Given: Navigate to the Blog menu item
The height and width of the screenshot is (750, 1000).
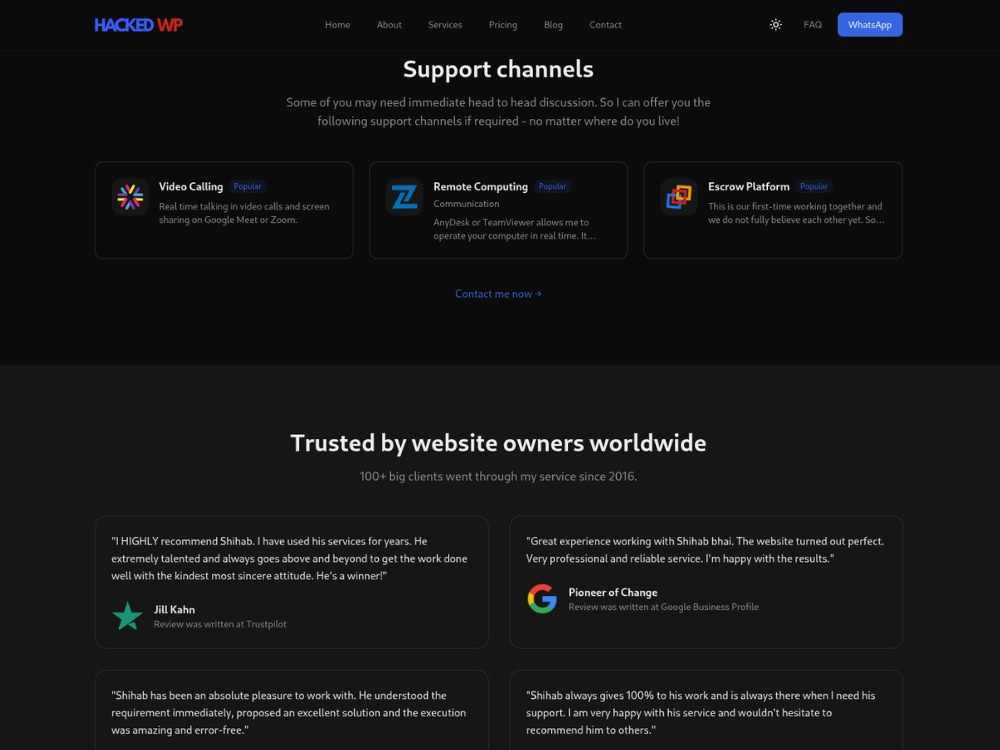Looking at the screenshot, I should pyautogui.click(x=553, y=25).
